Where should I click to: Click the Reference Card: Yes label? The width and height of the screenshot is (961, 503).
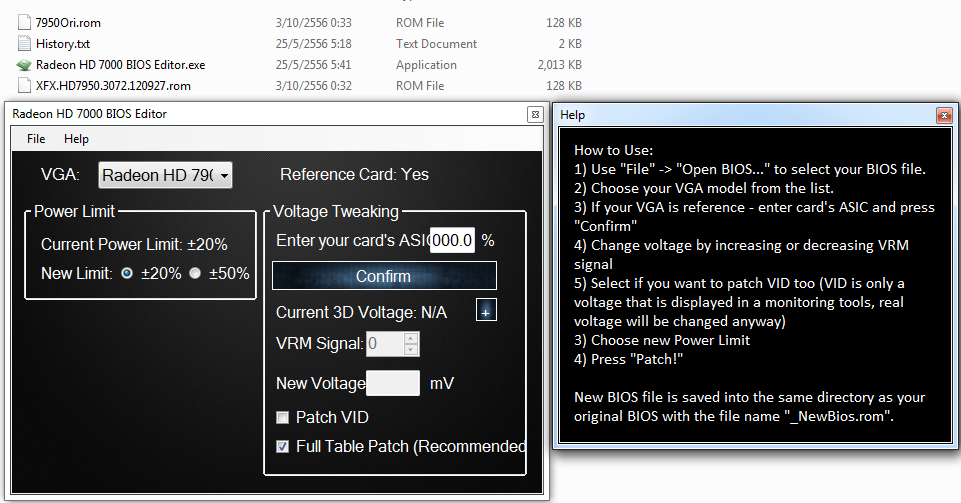pos(354,175)
